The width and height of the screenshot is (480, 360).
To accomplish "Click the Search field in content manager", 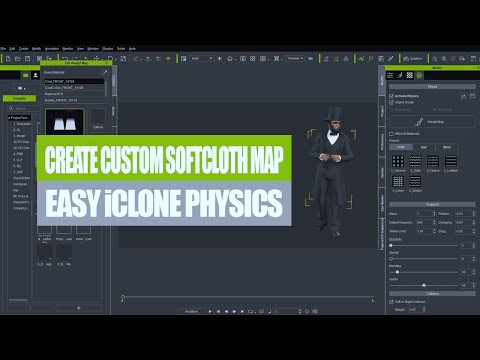I will [x=24, y=108].
